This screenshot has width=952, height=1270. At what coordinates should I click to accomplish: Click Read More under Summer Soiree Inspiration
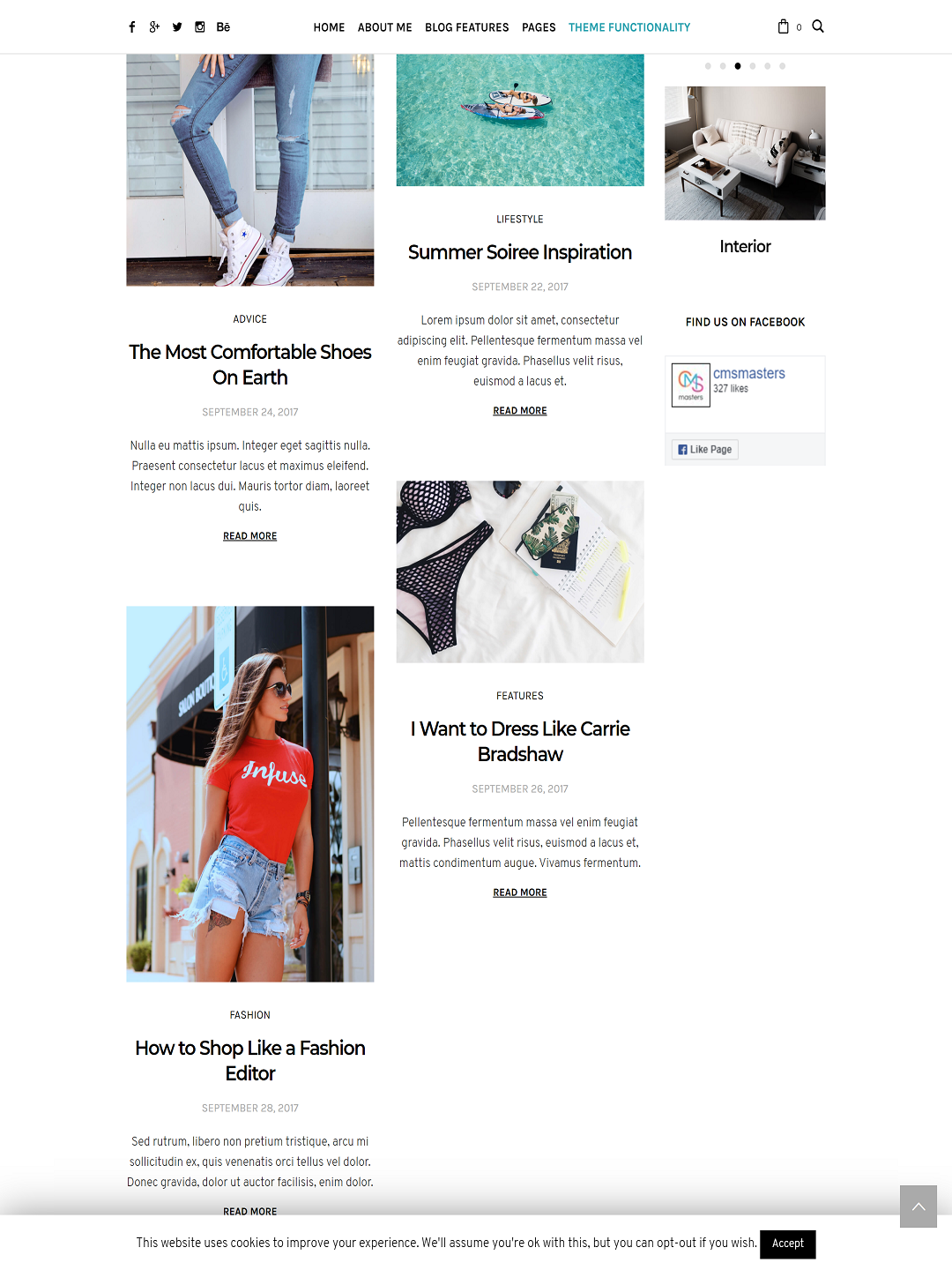pos(520,411)
